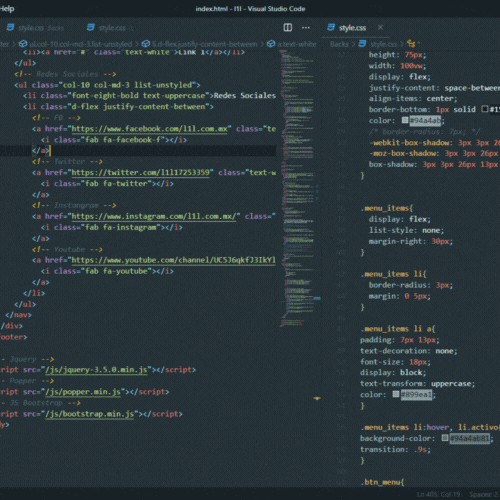Select the second inactive style.css tab
The image size is (500, 500).
(110, 28)
